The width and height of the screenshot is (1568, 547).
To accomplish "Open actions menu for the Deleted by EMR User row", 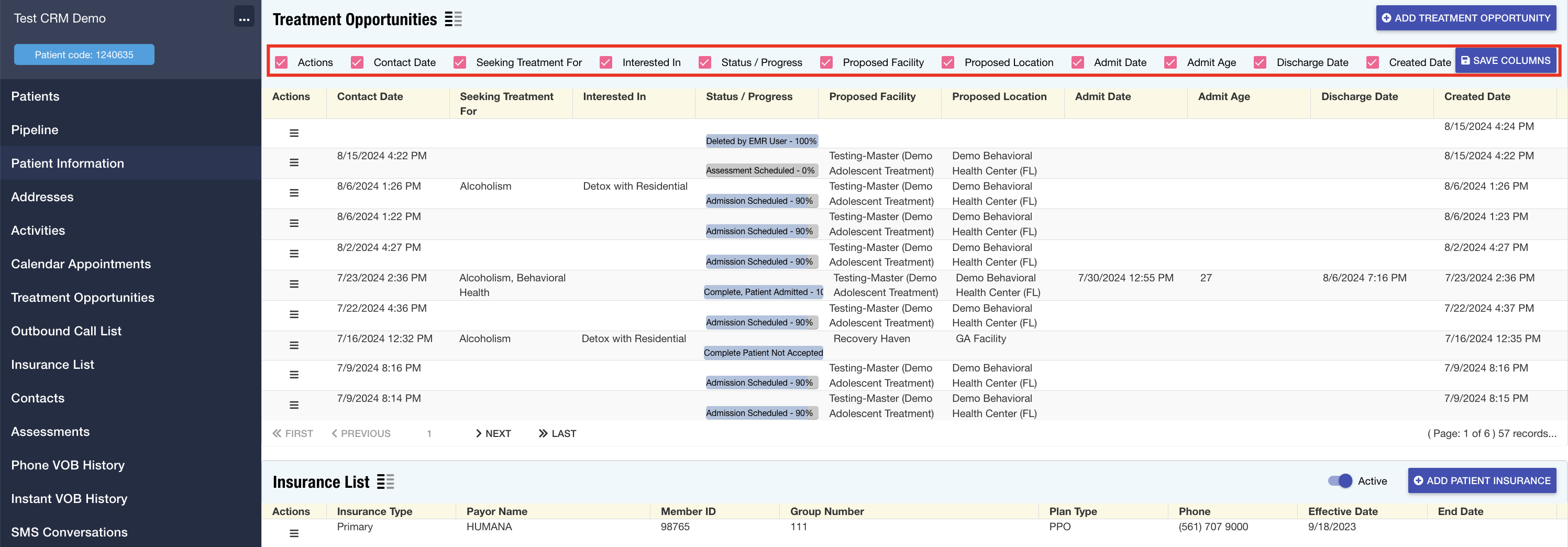I will (x=294, y=134).
